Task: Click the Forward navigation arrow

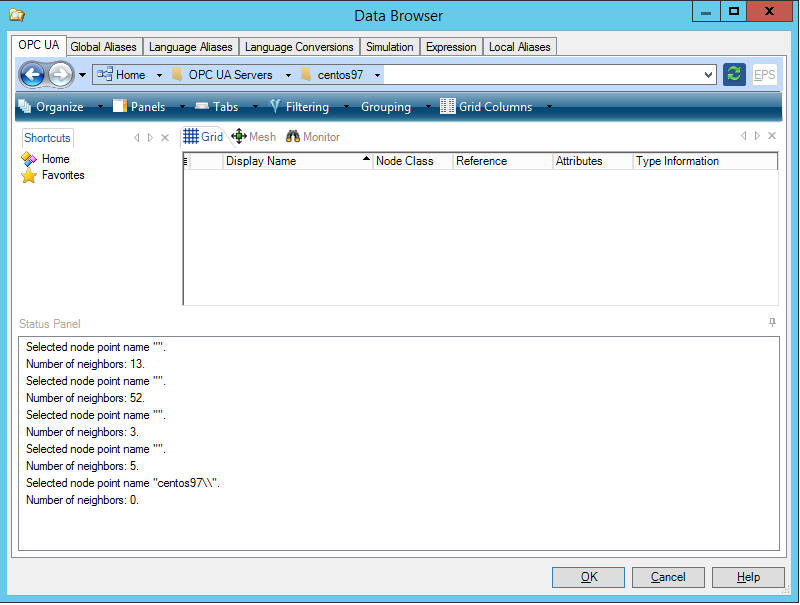Action: [60, 75]
